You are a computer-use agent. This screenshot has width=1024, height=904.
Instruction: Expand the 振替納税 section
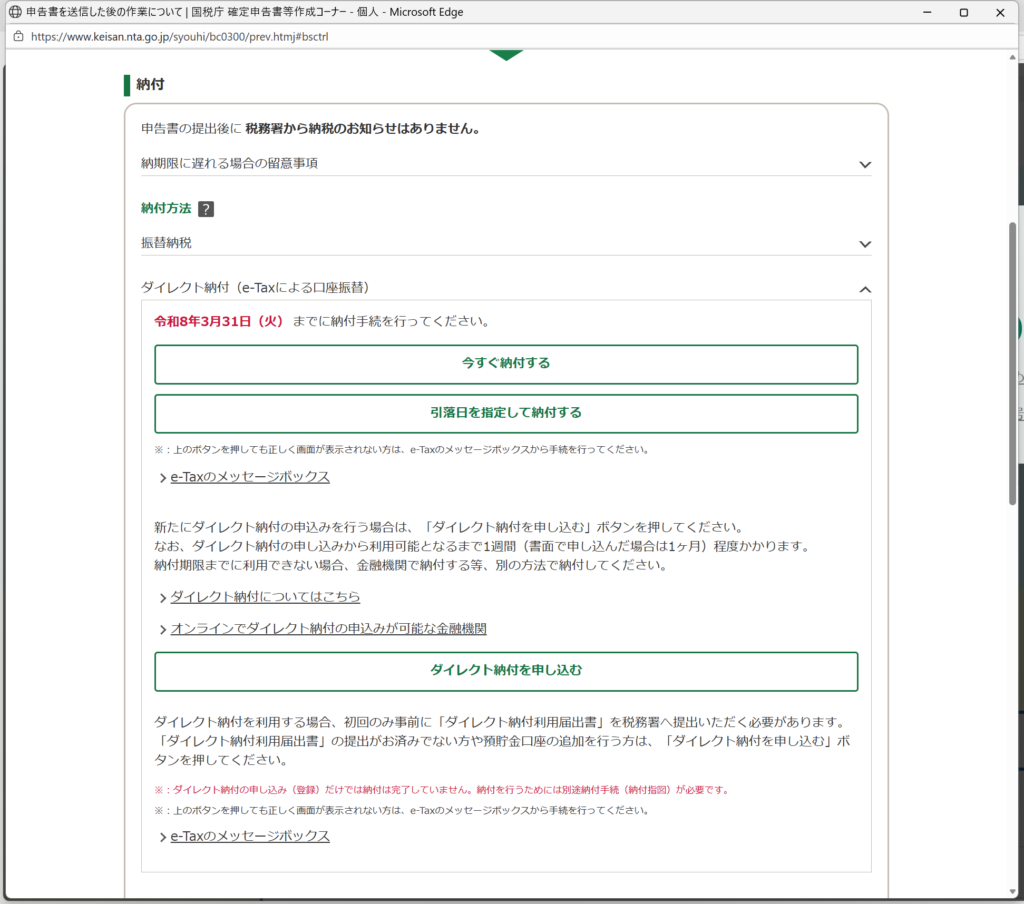(x=865, y=244)
